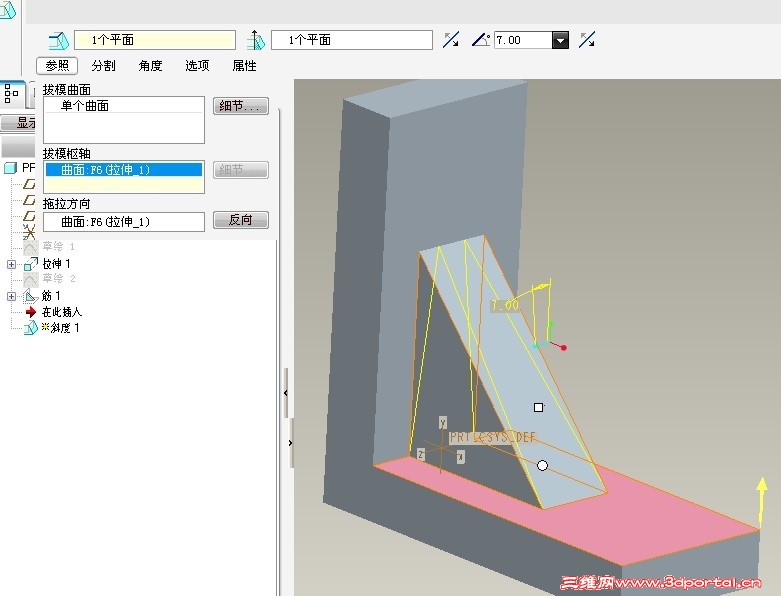Select 拉伸 1 in model tree
The width and height of the screenshot is (781, 596).
click(56, 263)
